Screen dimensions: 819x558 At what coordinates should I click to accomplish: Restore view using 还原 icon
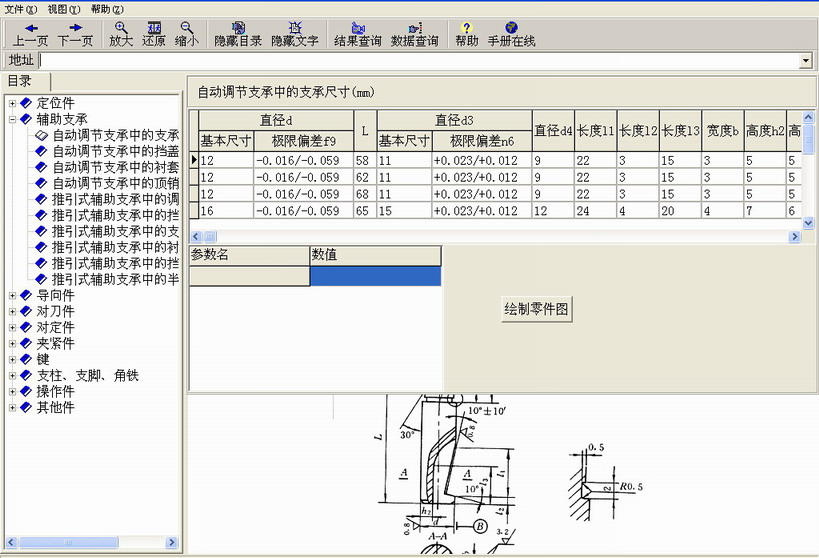coord(154,34)
